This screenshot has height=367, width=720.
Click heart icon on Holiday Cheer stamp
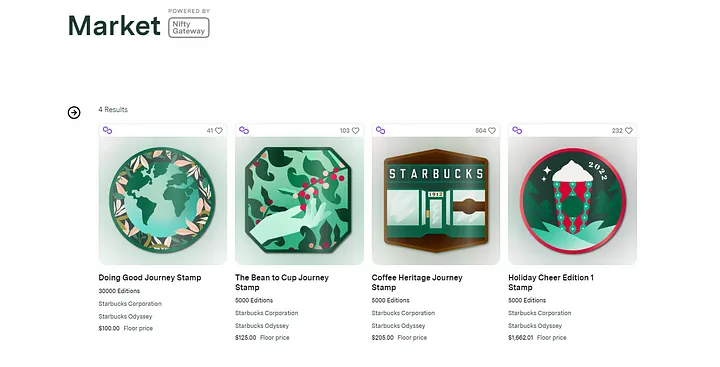click(x=629, y=130)
